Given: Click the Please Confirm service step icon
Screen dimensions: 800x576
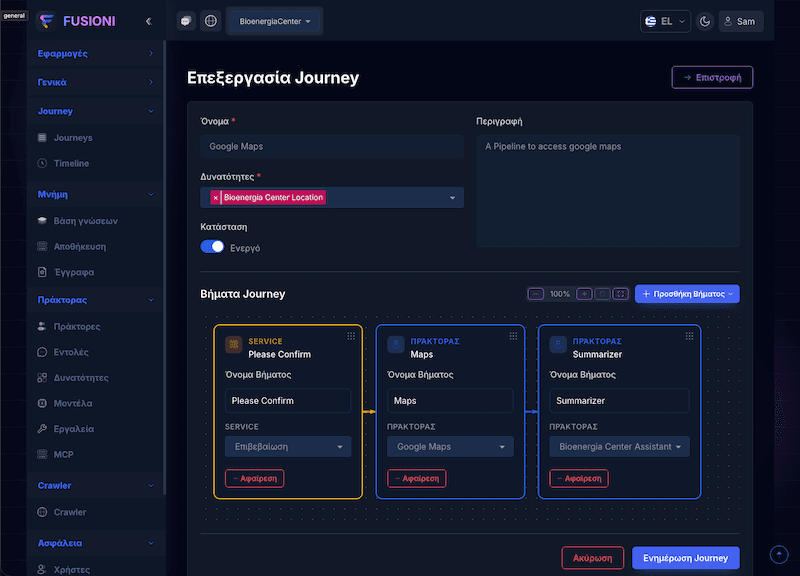Looking at the screenshot, I should pos(234,345).
